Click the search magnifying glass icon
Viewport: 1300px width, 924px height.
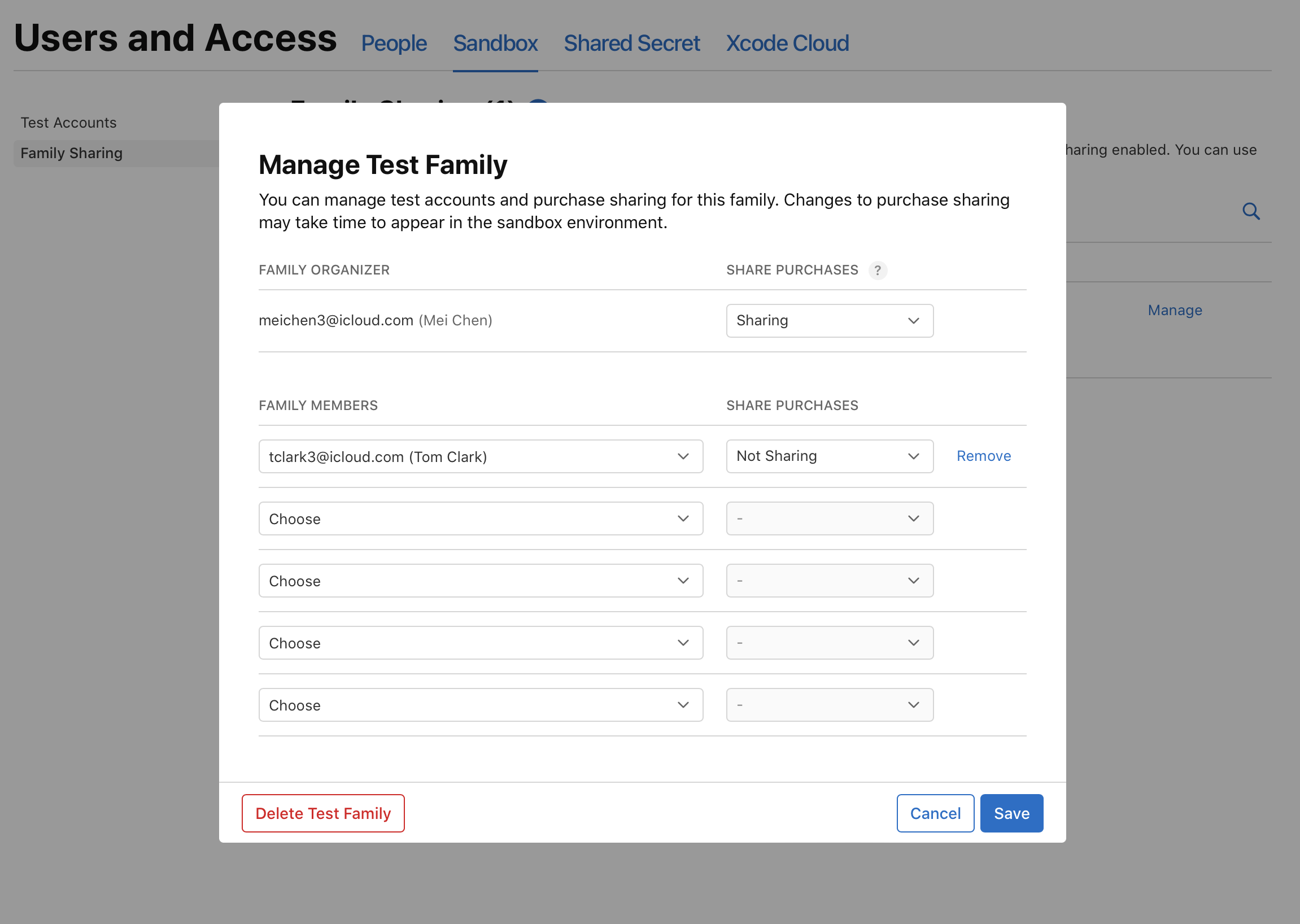click(1251, 211)
